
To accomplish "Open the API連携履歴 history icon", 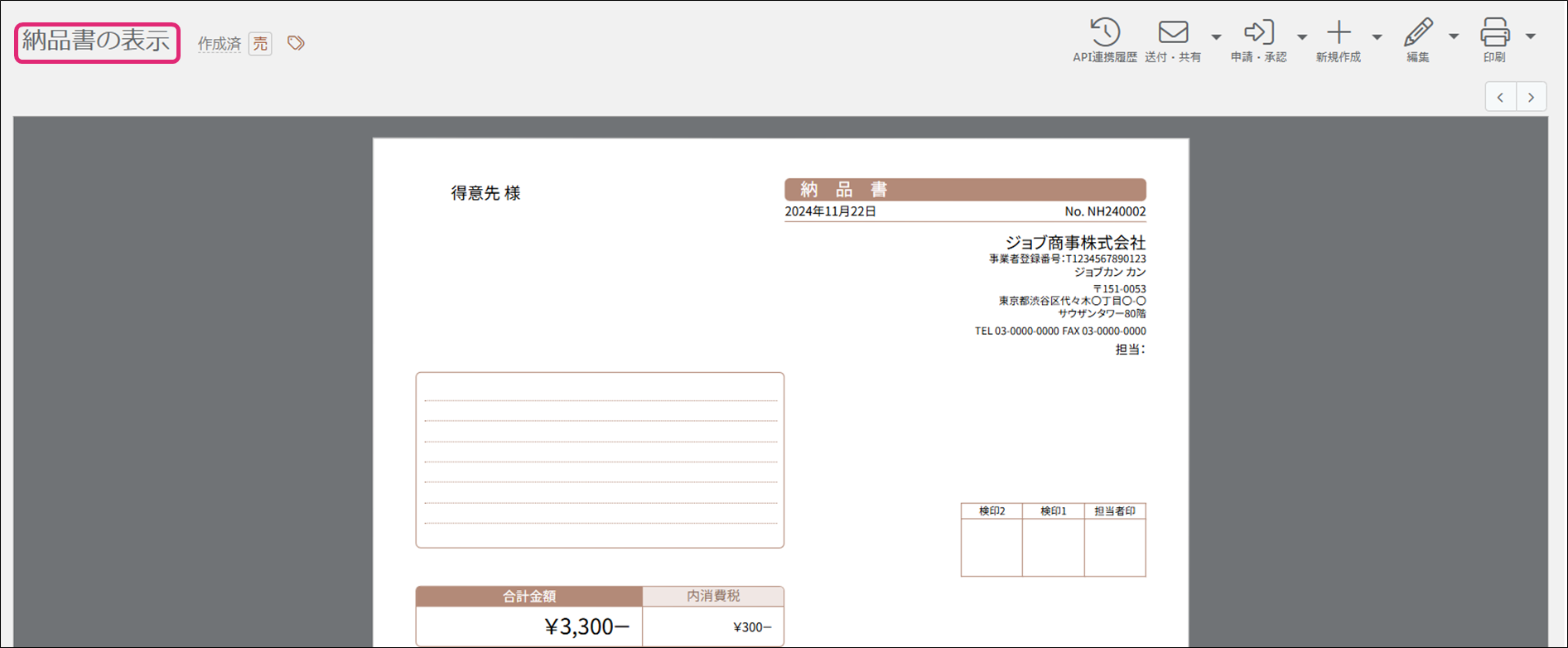I will pyautogui.click(x=1104, y=33).
